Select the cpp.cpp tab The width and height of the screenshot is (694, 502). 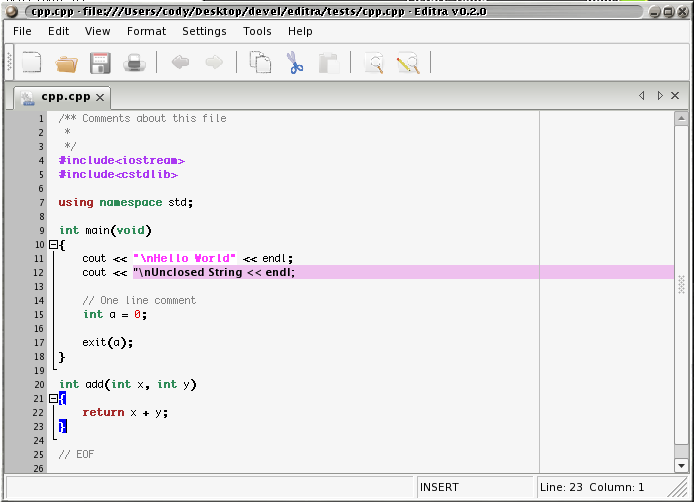click(65, 97)
